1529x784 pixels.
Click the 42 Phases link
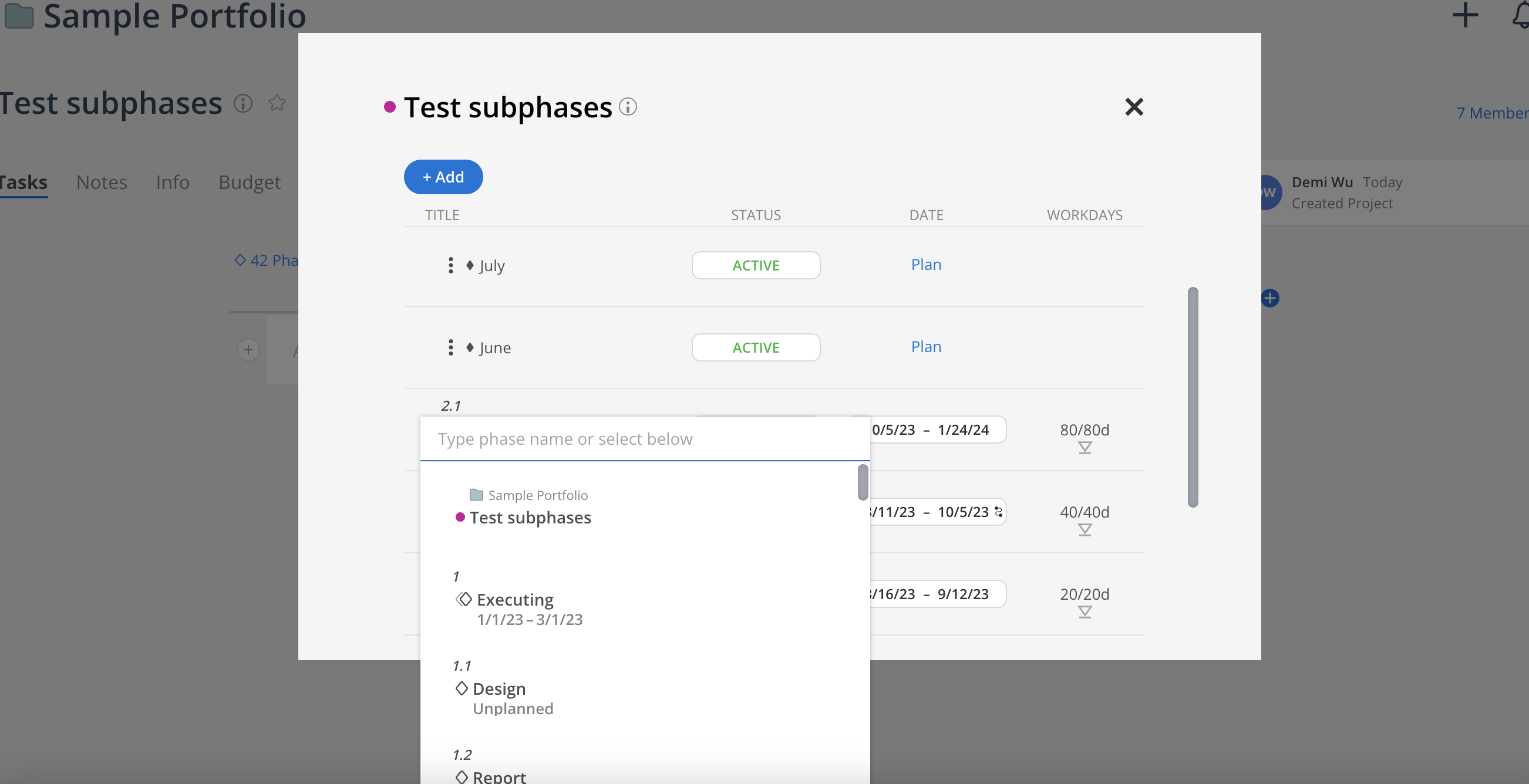point(267,261)
